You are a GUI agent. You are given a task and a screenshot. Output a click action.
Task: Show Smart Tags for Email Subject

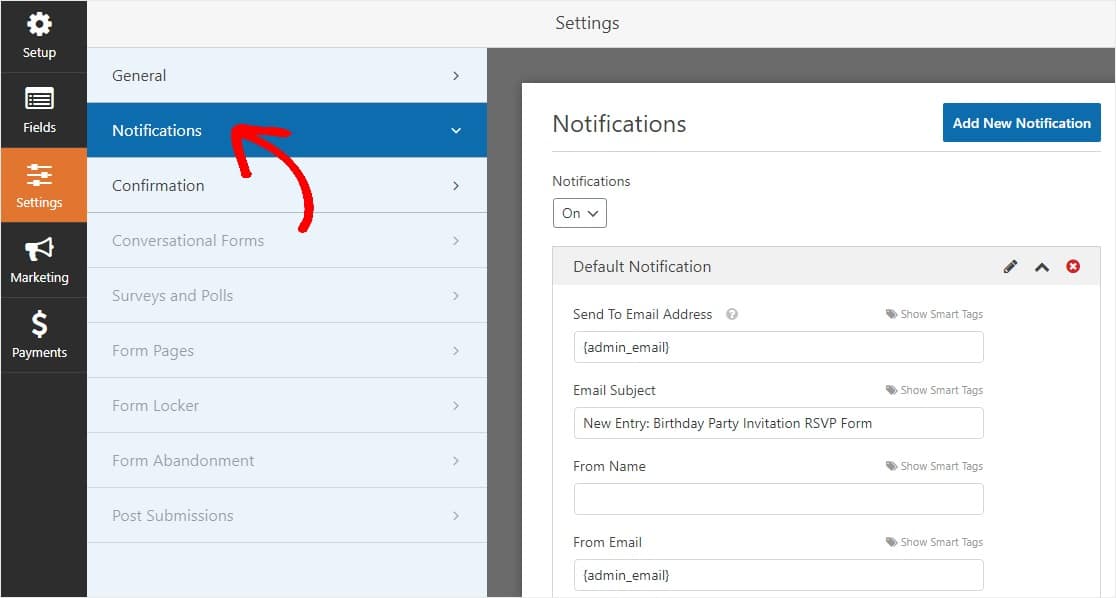941,390
